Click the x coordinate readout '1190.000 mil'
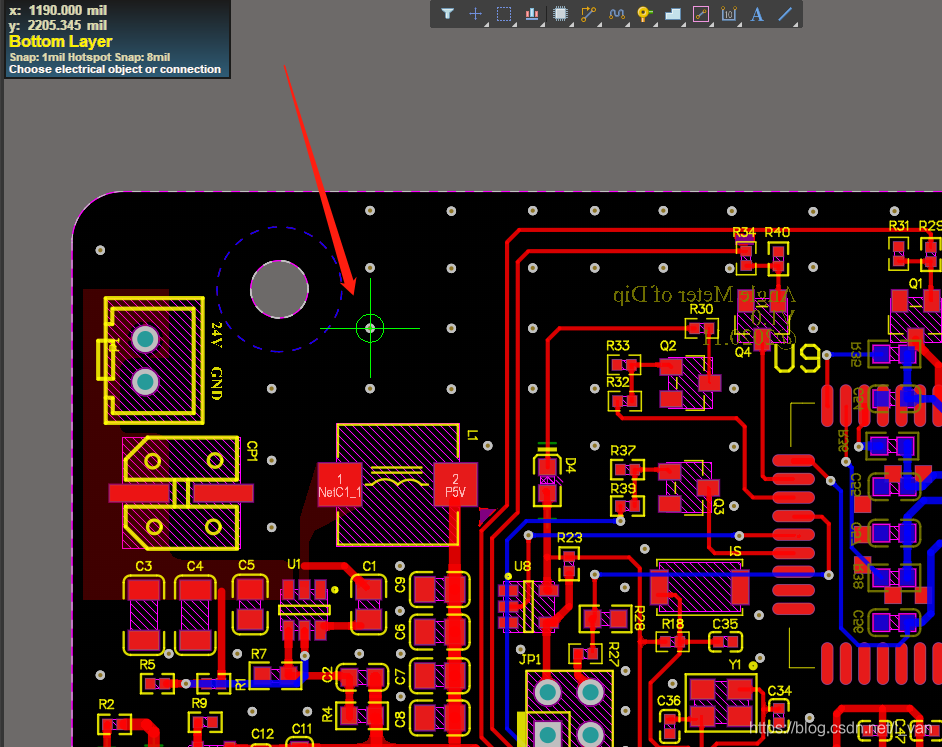Screen dimensions: 942x747 (x=68, y=10)
